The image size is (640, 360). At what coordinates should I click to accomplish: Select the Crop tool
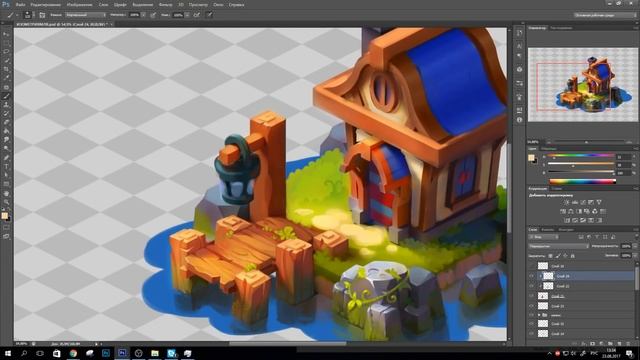coord(6,69)
